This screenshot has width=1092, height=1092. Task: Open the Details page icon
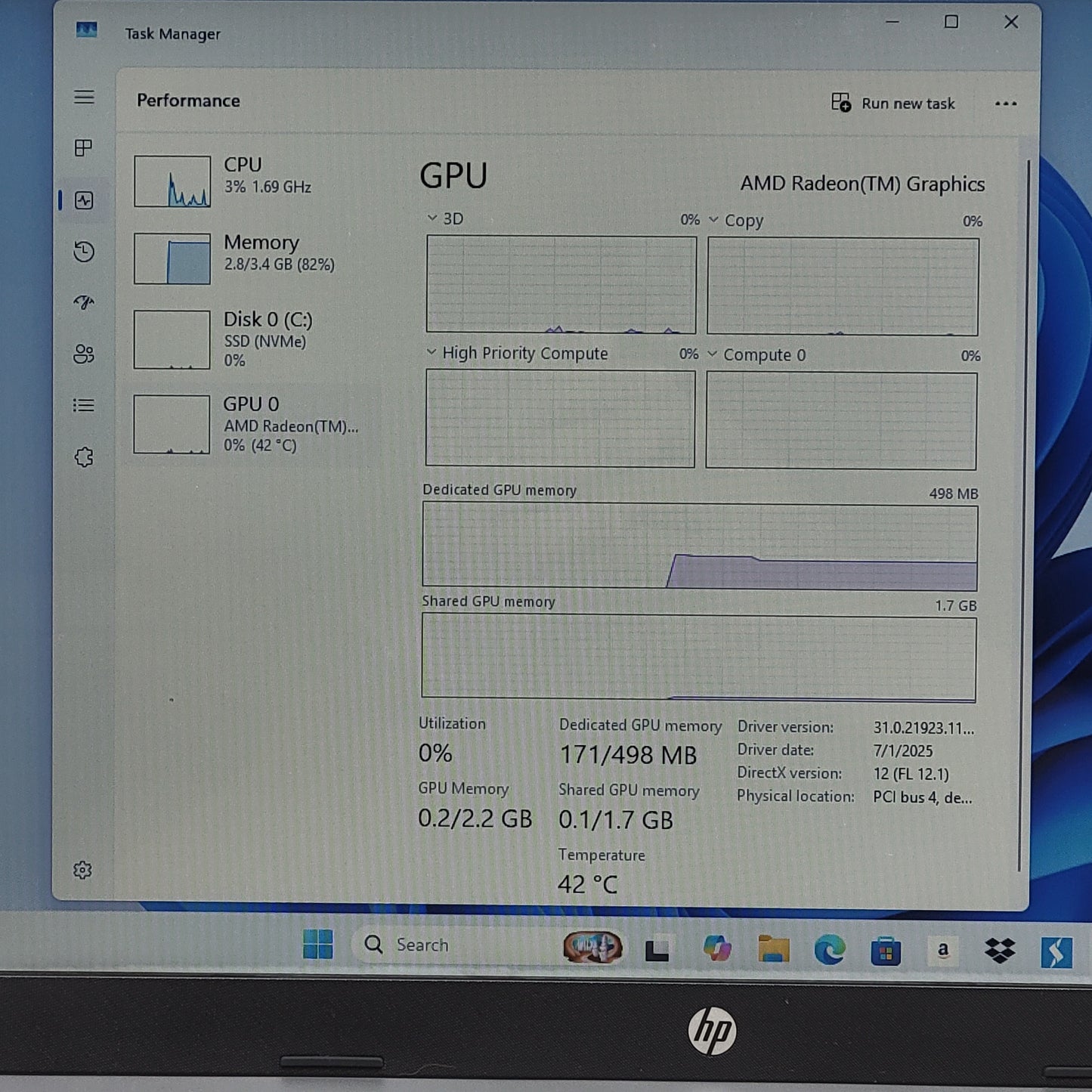[x=84, y=406]
